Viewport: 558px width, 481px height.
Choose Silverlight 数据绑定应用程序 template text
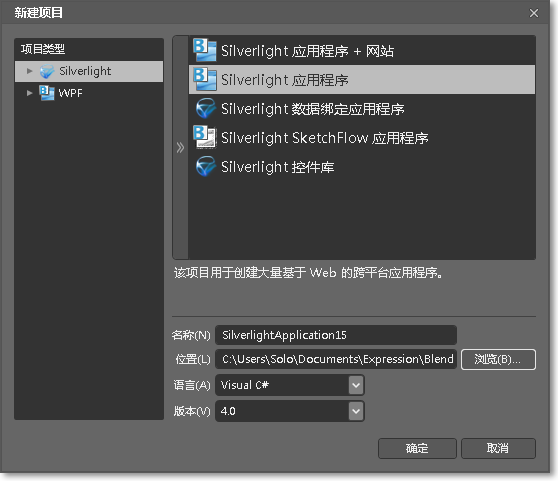[312, 109]
